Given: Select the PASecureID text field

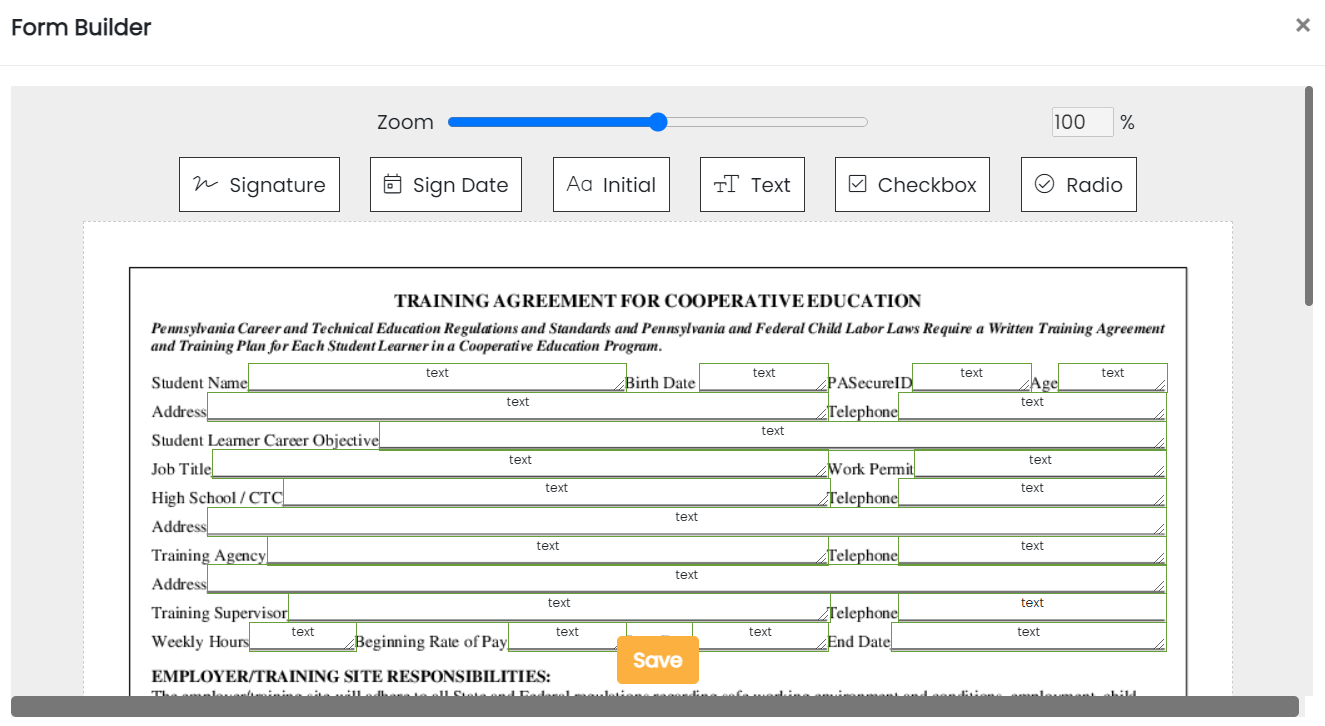Looking at the screenshot, I should click(972, 377).
